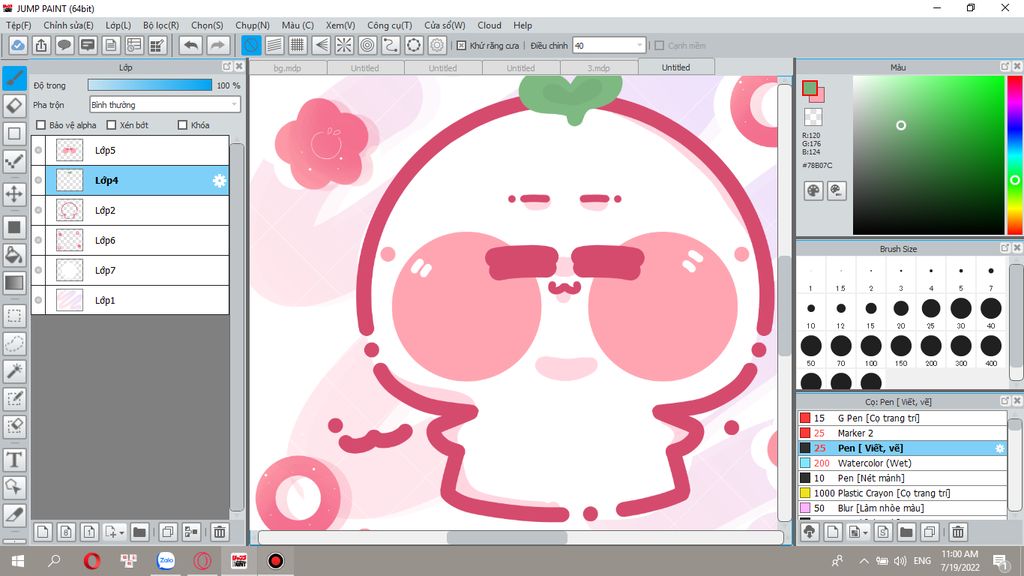The width and height of the screenshot is (1024, 576).
Task: Open snap settings gear in toolbar
Action: pos(437,45)
